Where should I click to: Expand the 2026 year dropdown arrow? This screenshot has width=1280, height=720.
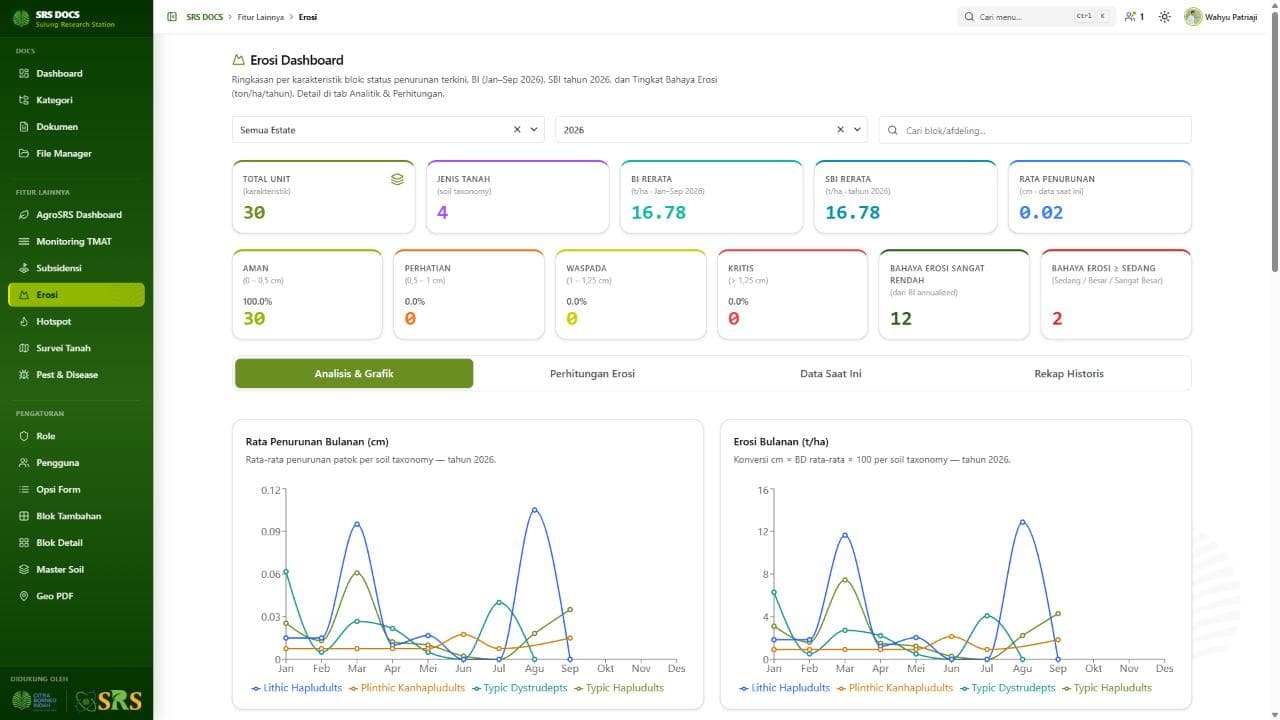(x=858, y=130)
